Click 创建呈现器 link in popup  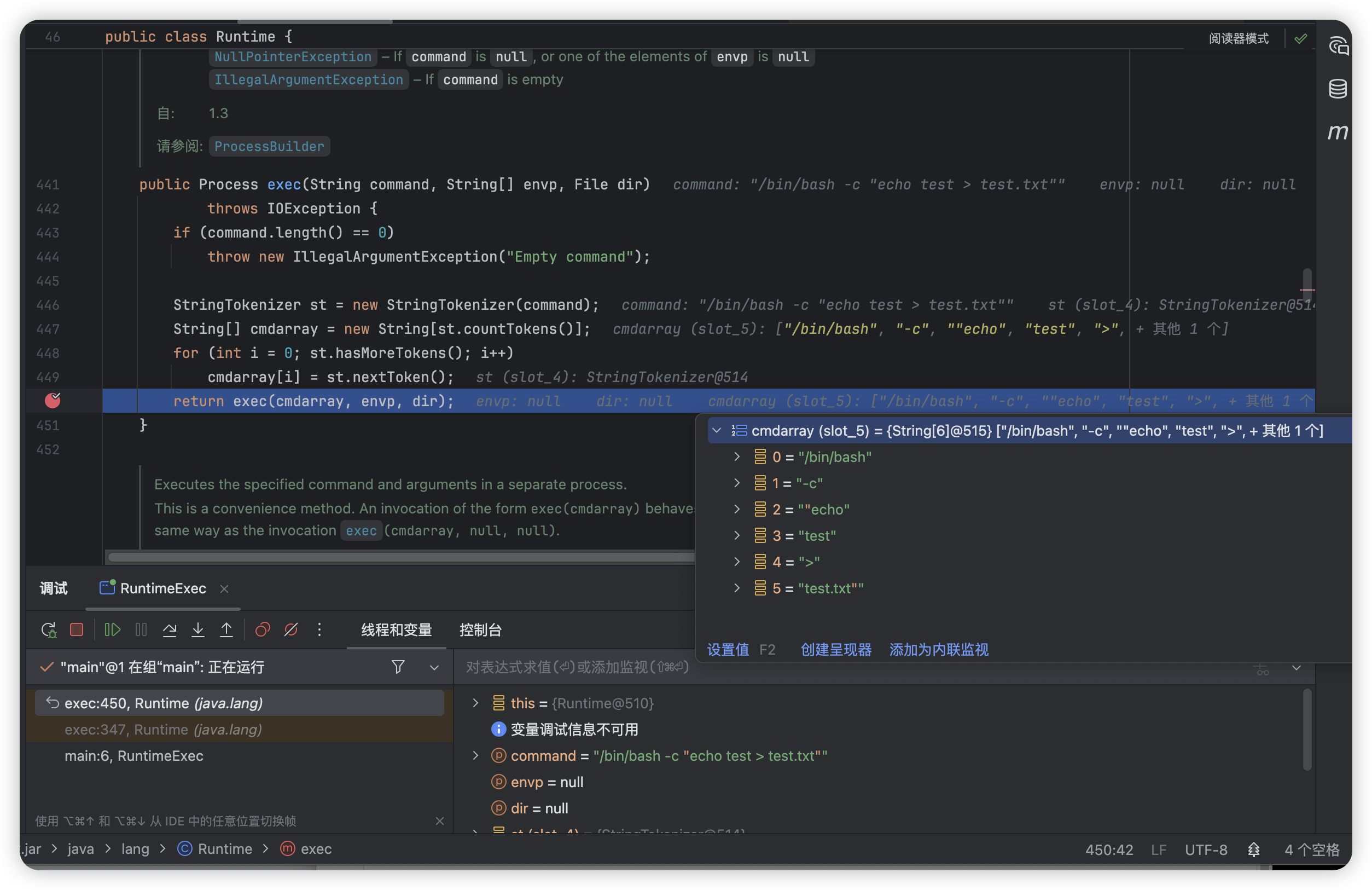tap(836, 650)
